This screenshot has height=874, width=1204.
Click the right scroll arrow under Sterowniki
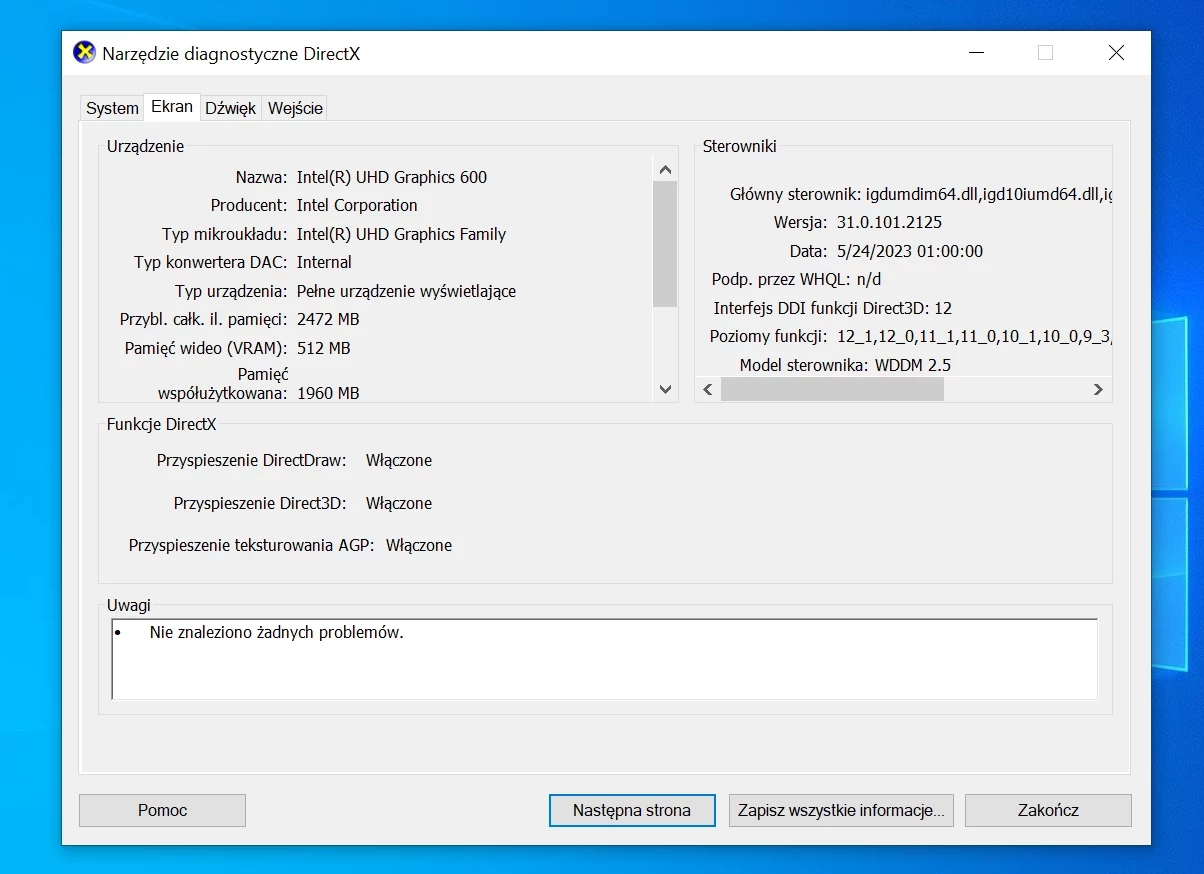click(x=1097, y=389)
